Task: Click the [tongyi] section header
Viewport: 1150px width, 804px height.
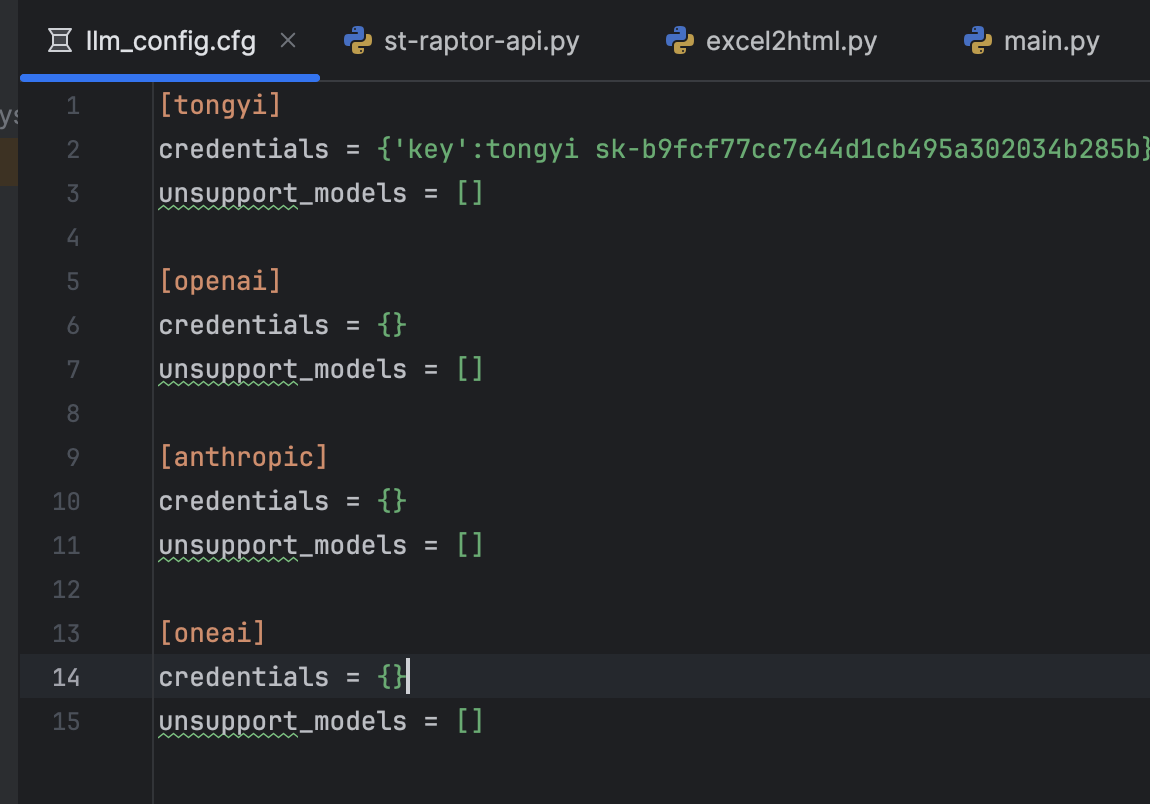Action: coord(220,105)
